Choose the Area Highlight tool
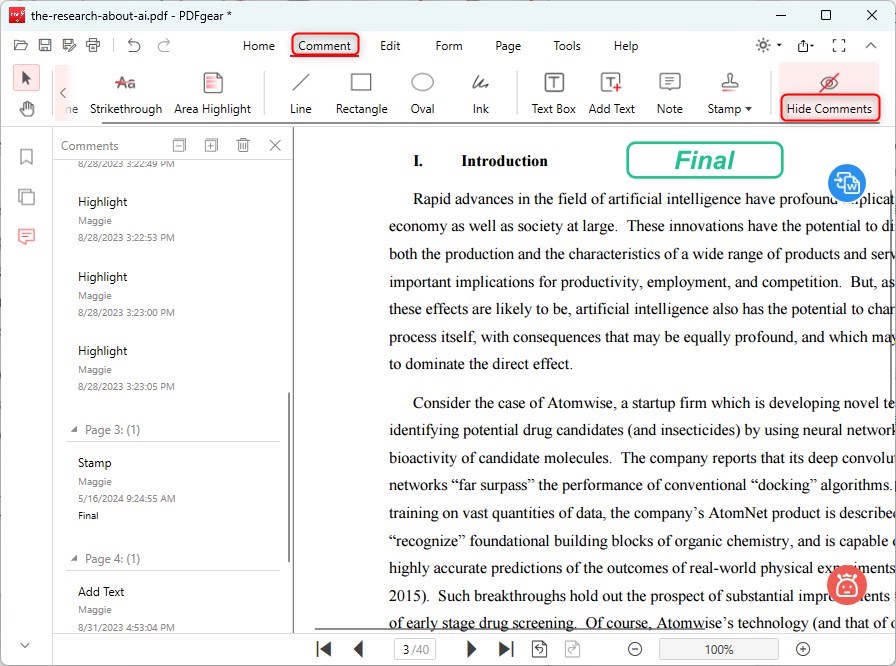 [x=212, y=93]
